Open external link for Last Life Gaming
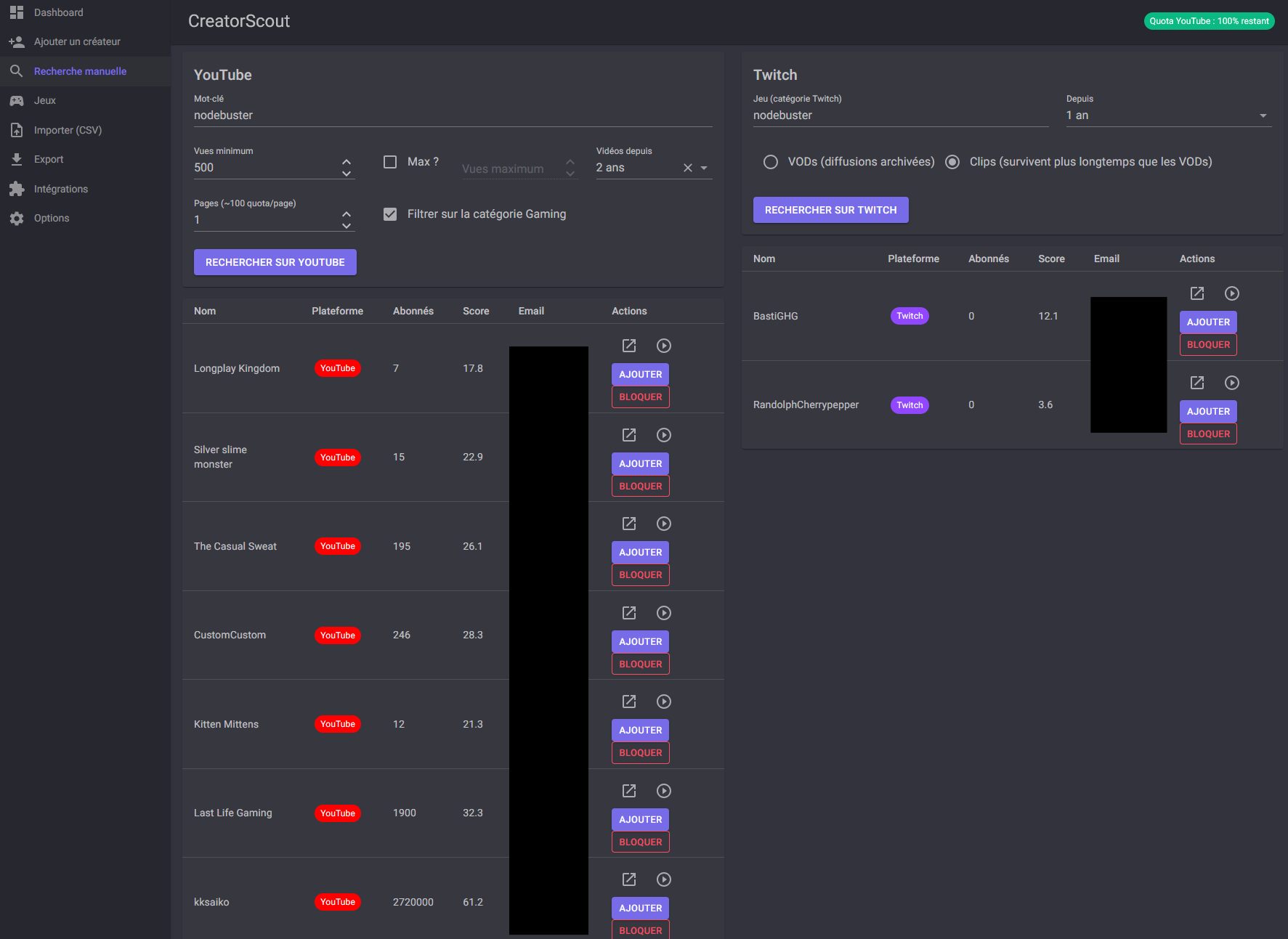This screenshot has height=939, width=1288. coord(629,791)
